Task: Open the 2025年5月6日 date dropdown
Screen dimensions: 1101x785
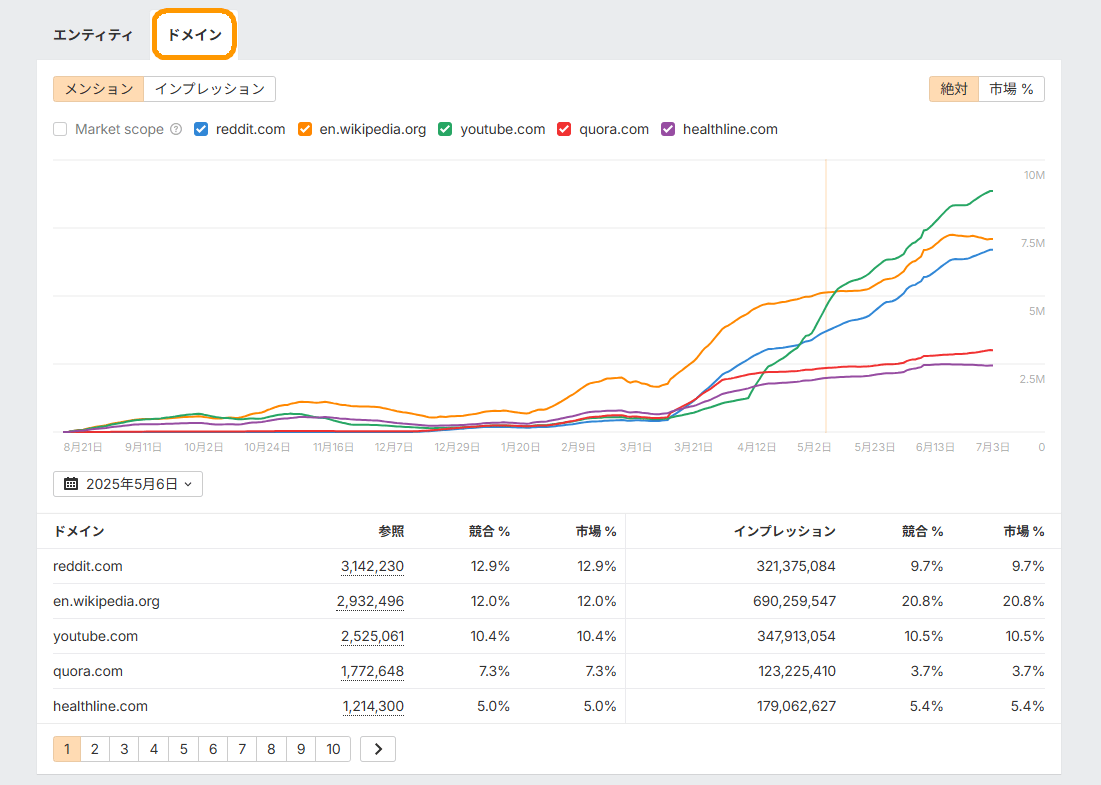Action: tap(128, 484)
